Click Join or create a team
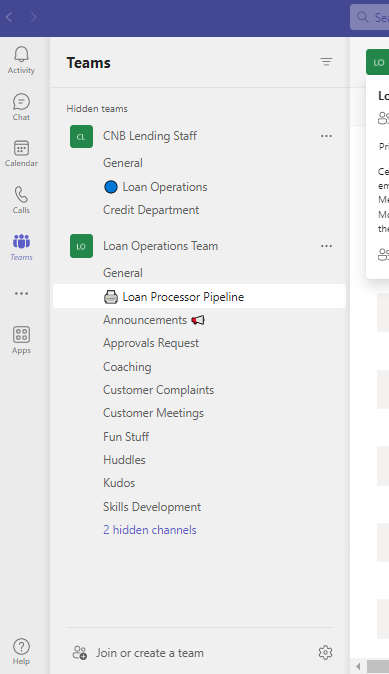 tap(150, 653)
